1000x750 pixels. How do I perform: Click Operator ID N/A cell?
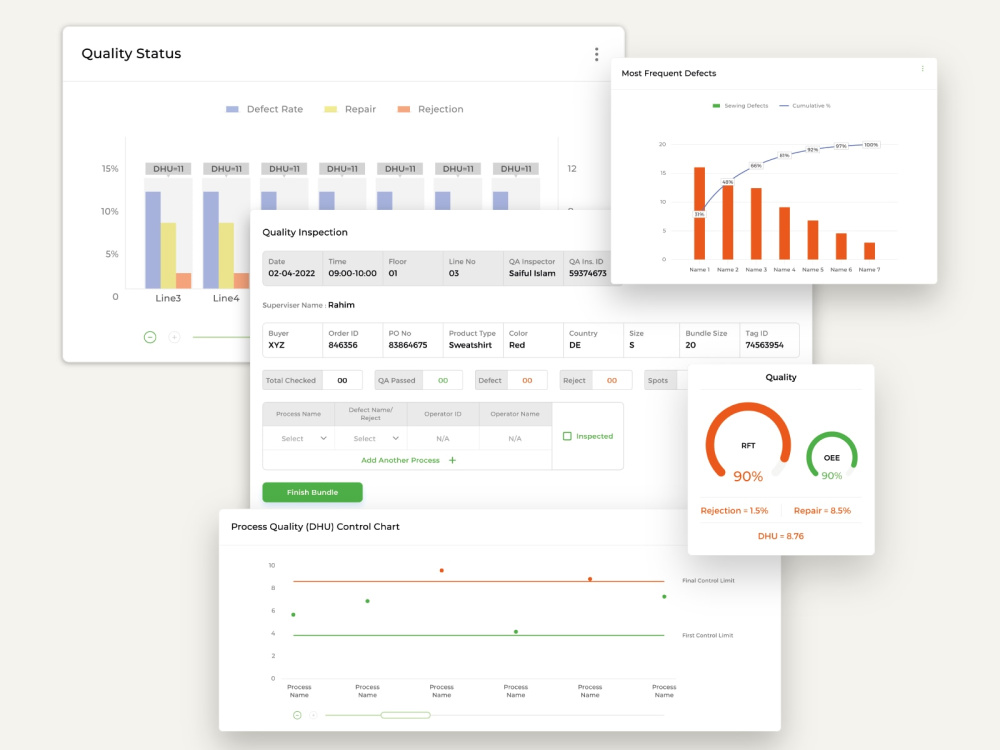pos(443,438)
